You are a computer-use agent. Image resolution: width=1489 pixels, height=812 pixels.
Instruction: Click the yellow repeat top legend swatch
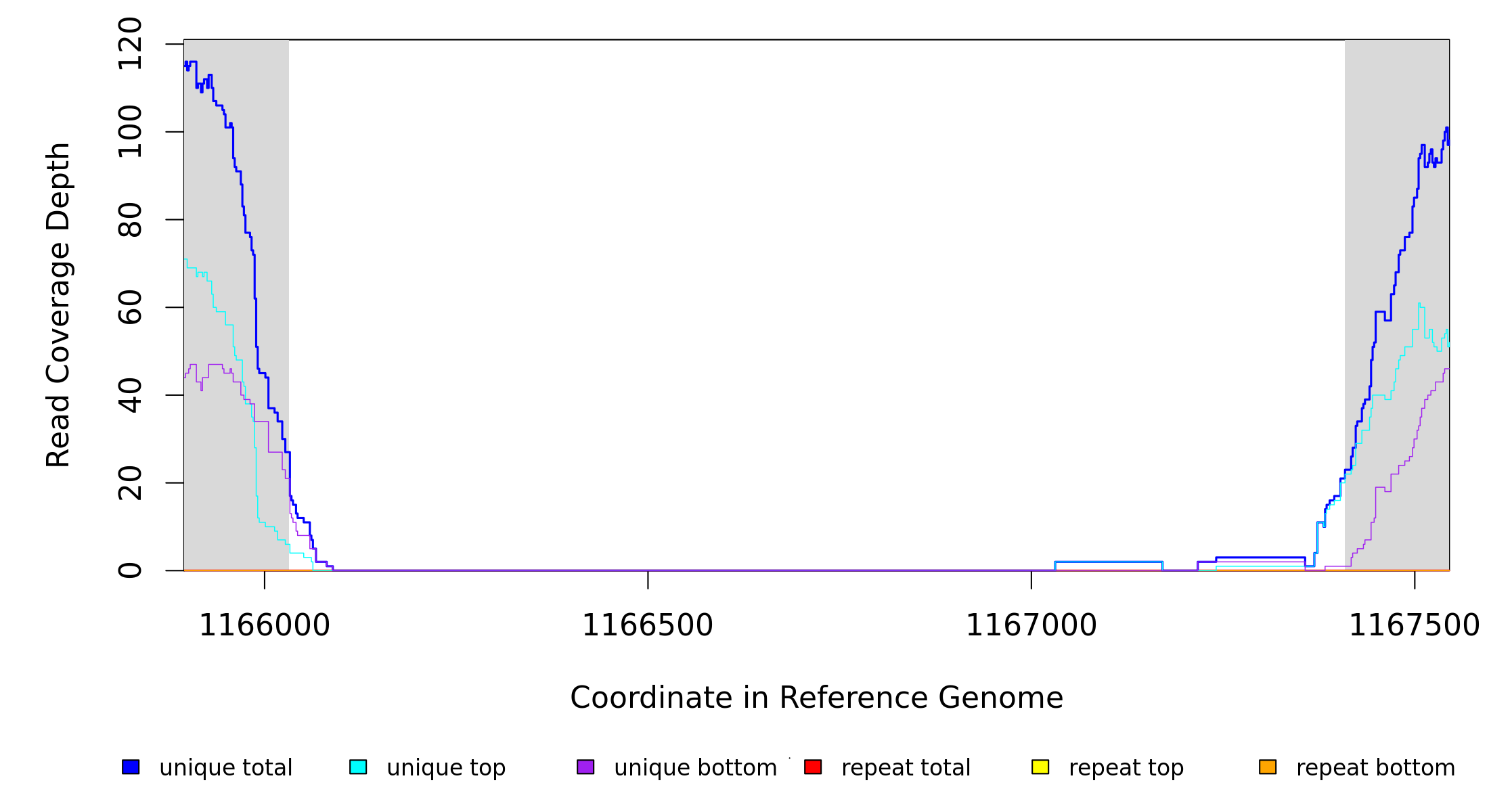(1040, 767)
